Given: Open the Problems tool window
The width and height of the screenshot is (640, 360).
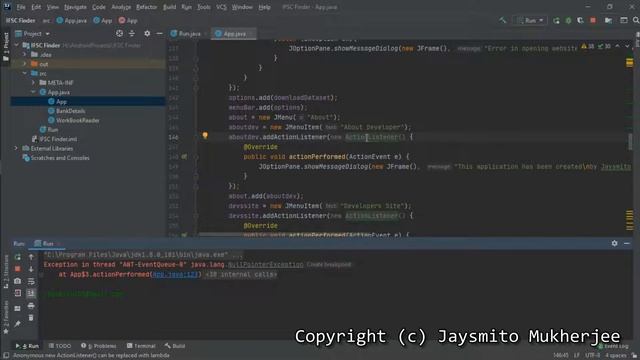Looking at the screenshot, I should click(x=98, y=346).
